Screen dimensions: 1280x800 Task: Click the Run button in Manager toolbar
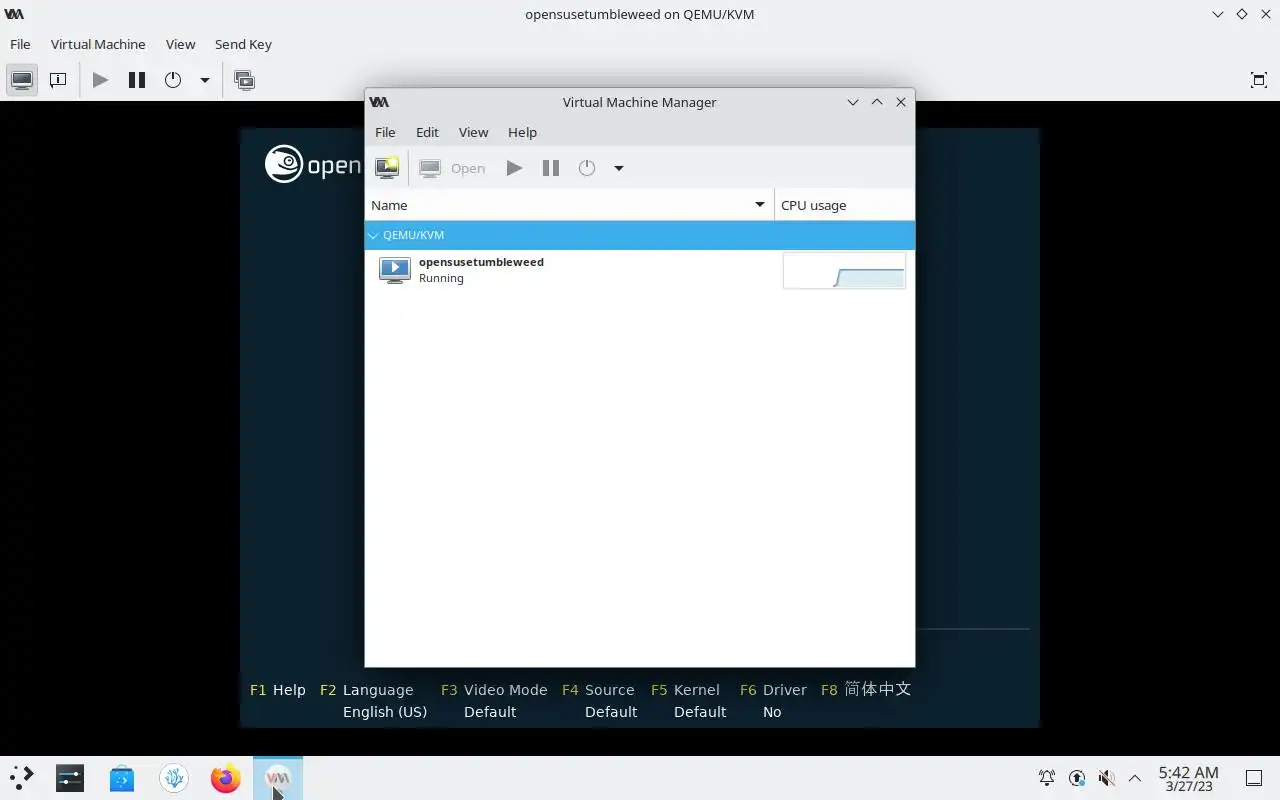(514, 168)
